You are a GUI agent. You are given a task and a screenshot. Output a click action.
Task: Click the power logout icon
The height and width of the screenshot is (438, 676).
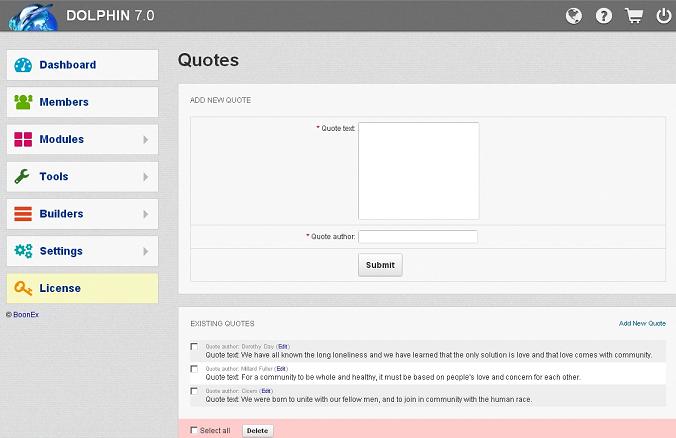tap(663, 16)
